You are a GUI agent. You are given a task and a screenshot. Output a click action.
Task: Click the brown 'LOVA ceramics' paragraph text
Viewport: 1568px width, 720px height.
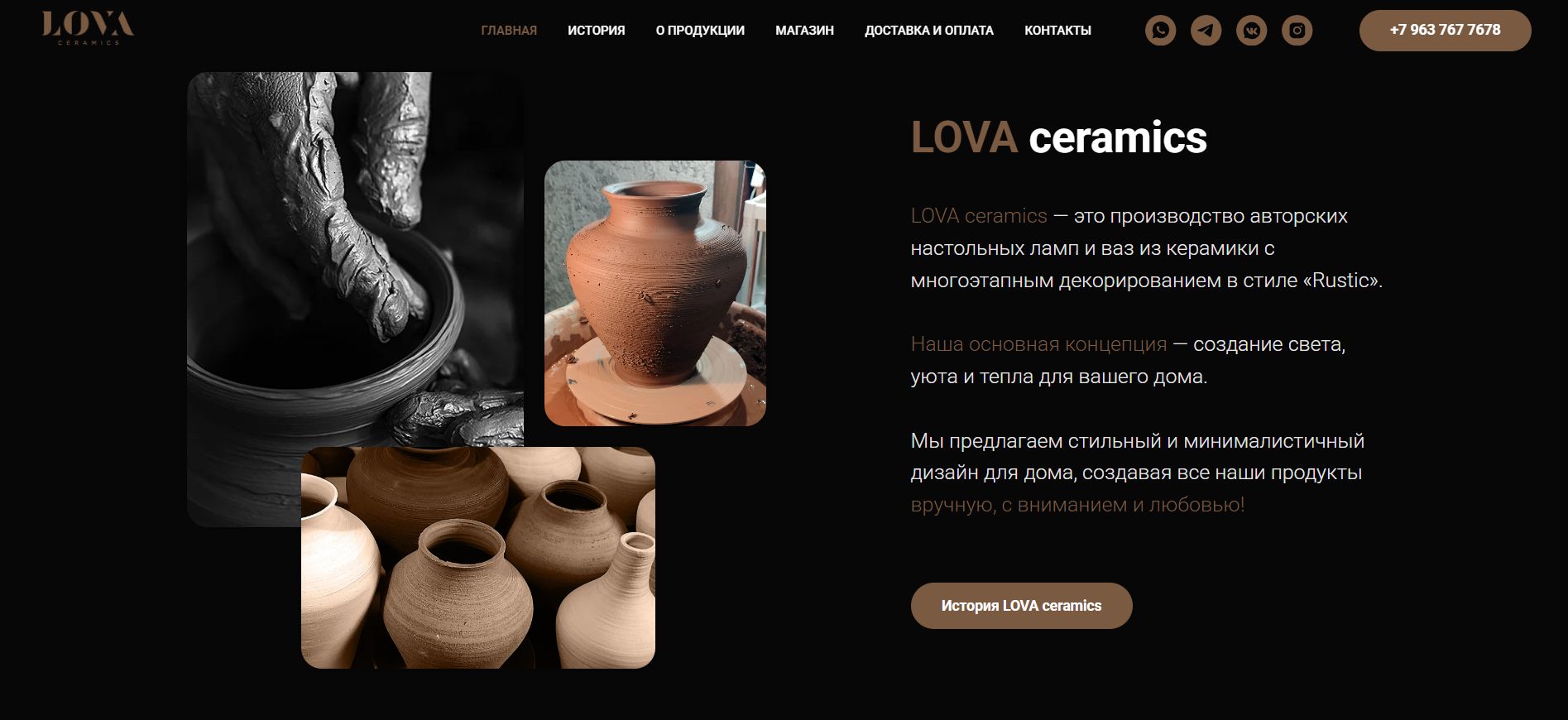point(979,216)
